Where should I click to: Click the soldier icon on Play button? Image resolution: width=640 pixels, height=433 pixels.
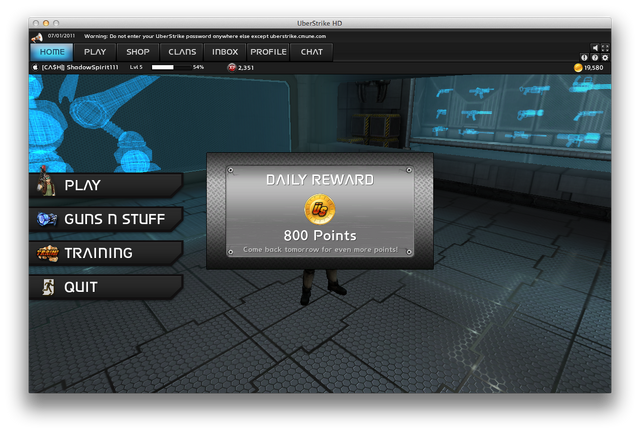click(x=45, y=182)
